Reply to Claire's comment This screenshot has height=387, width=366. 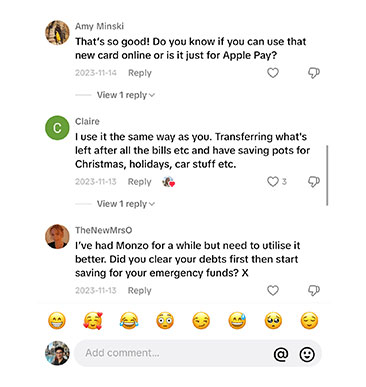tap(139, 182)
